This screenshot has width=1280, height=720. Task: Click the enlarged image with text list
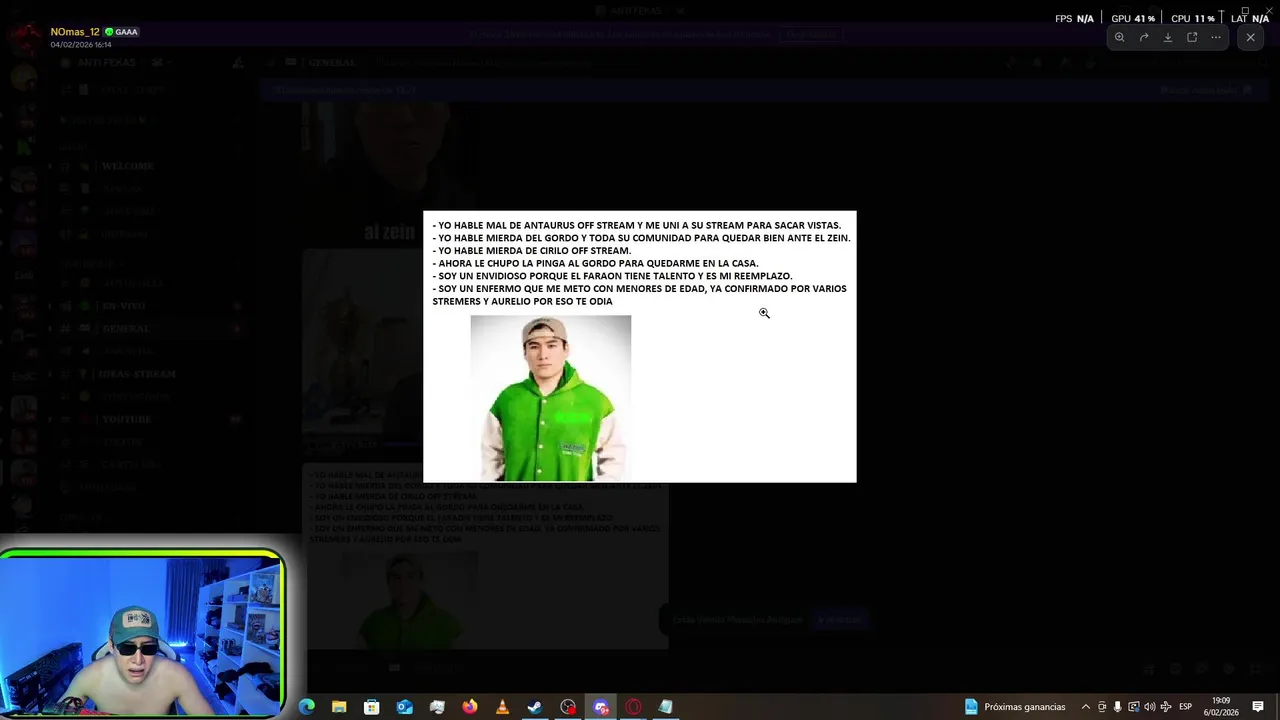pyautogui.click(x=640, y=346)
